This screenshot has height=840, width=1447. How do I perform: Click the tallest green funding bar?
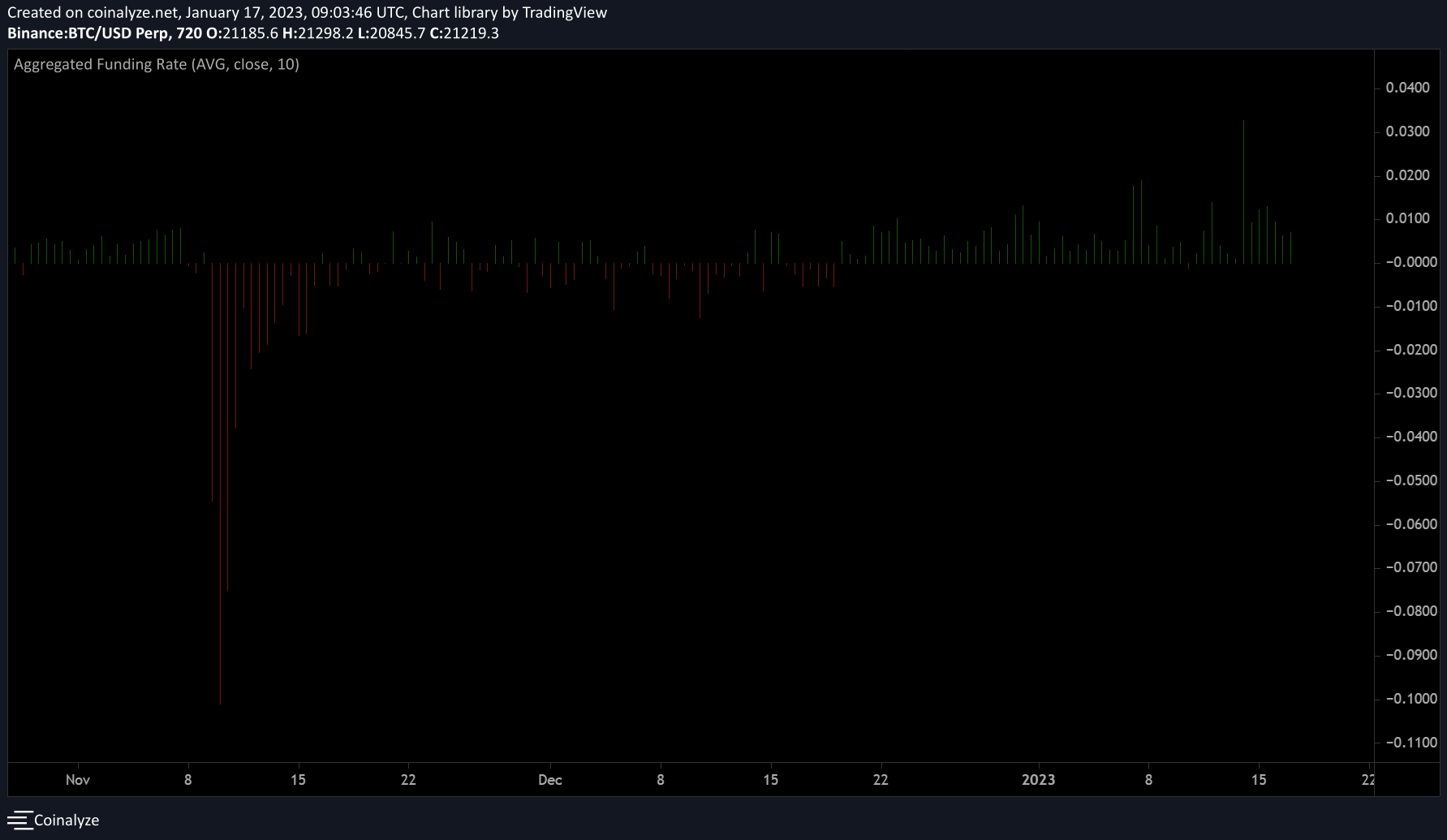[x=1243, y=192]
